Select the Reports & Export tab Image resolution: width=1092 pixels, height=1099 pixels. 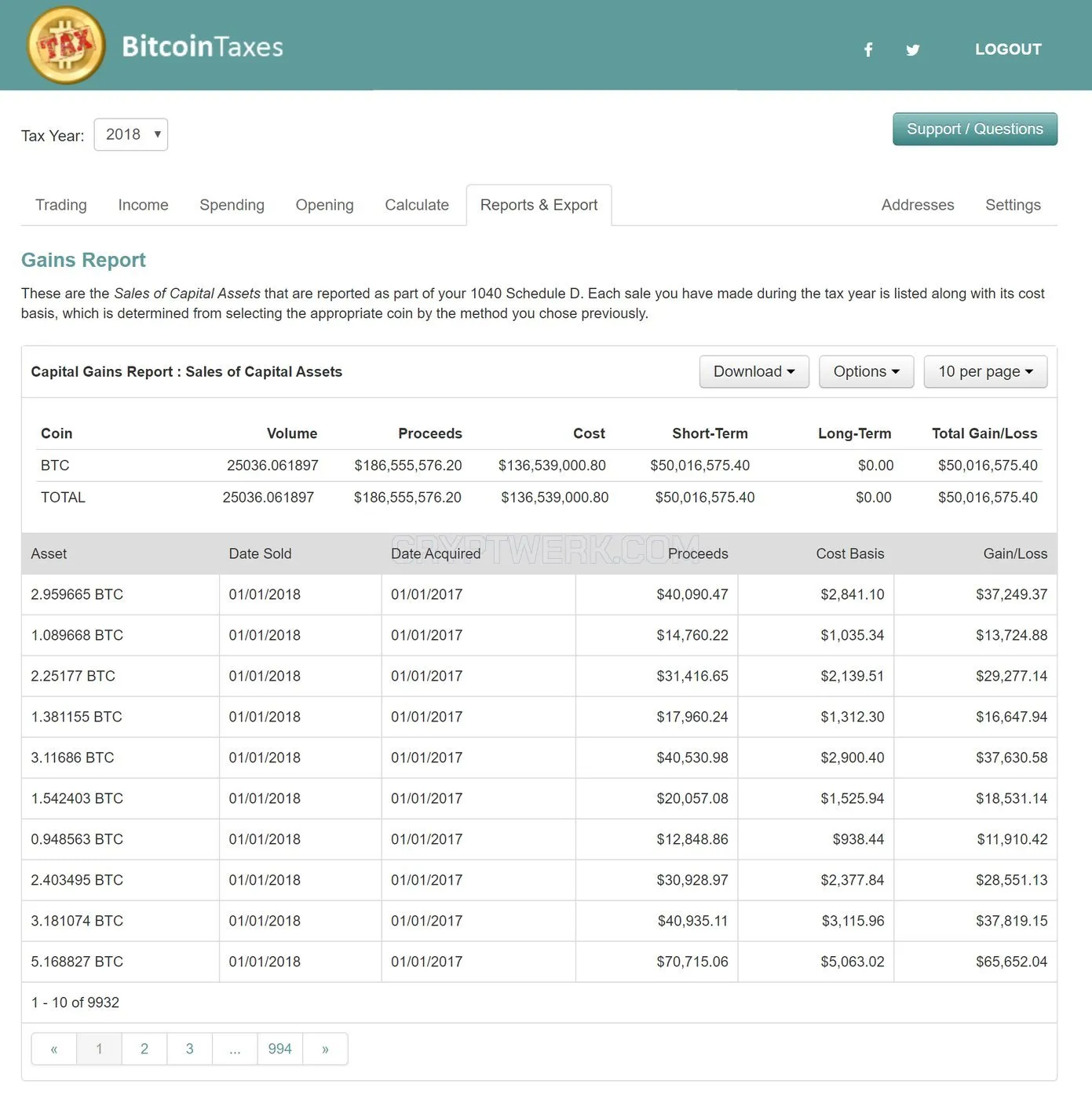tap(539, 205)
